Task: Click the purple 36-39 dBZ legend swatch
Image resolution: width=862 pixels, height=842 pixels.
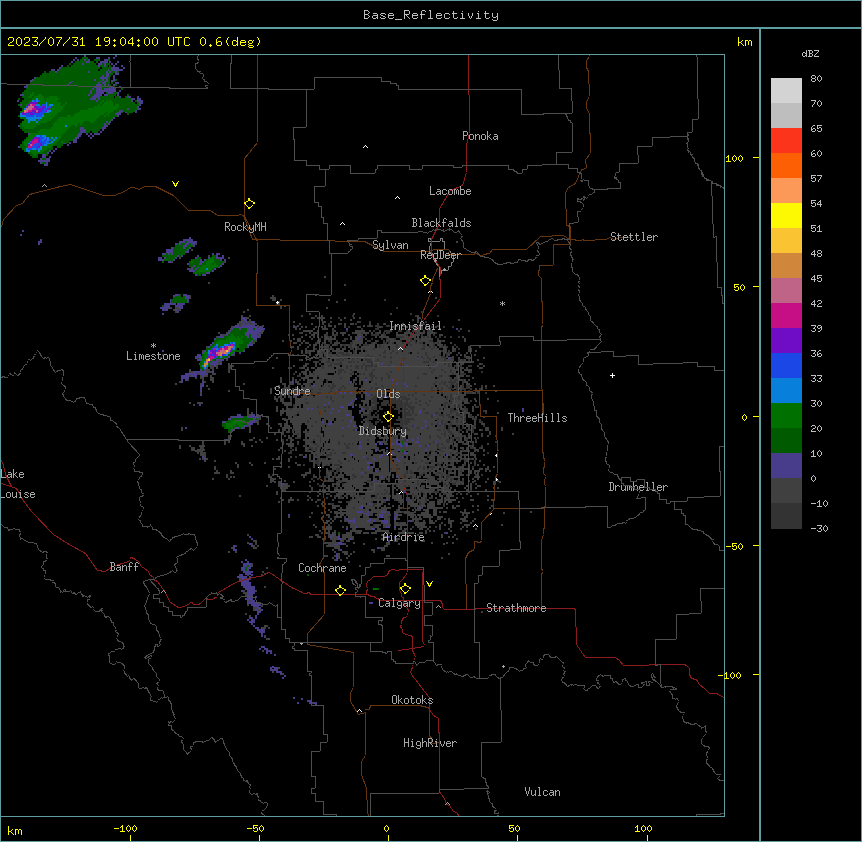Action: coord(786,341)
